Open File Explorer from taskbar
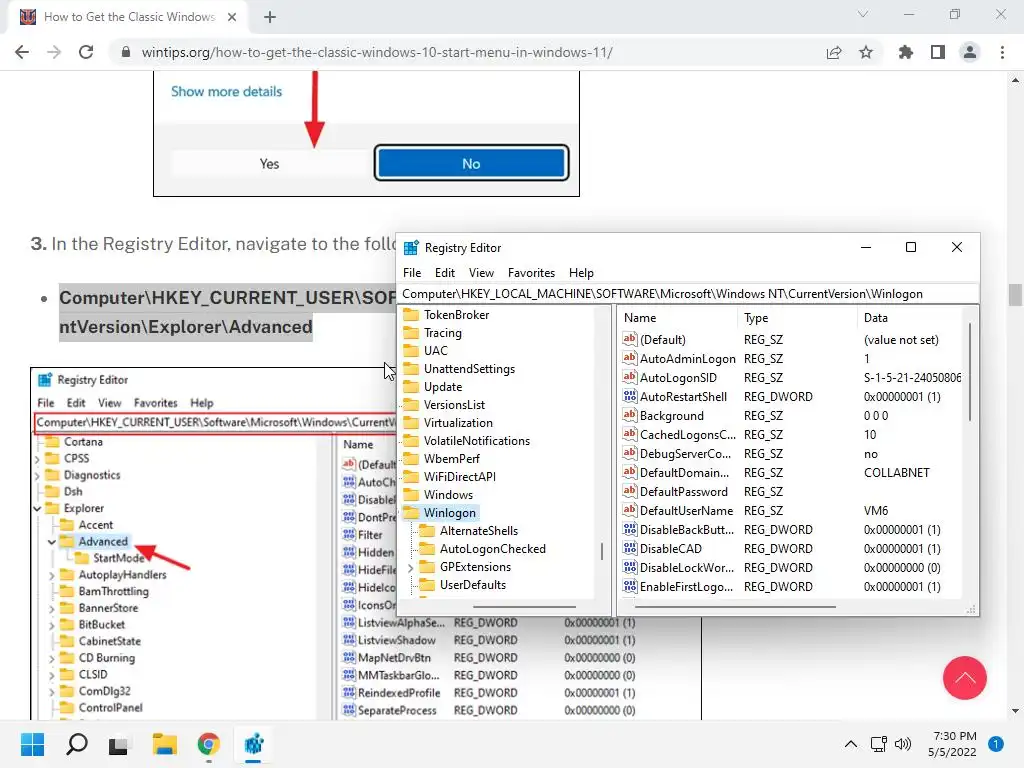 click(165, 744)
